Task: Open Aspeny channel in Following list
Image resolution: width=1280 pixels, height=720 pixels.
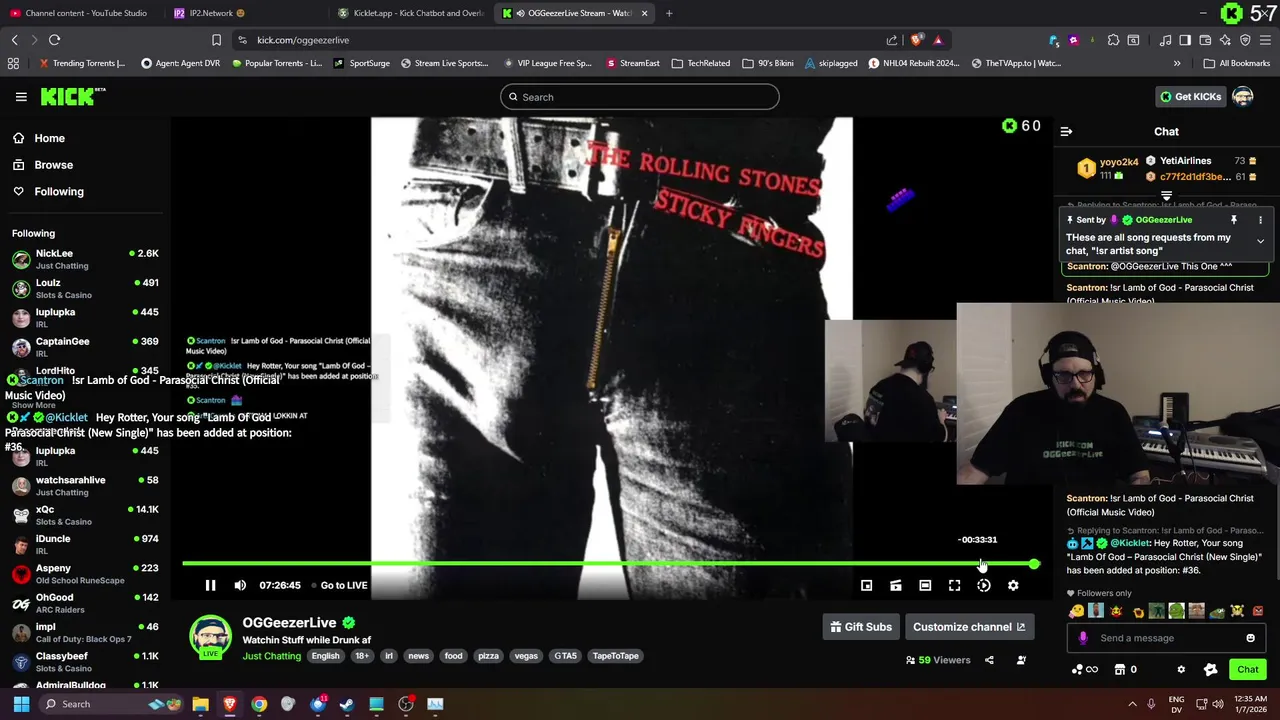Action: click(85, 574)
